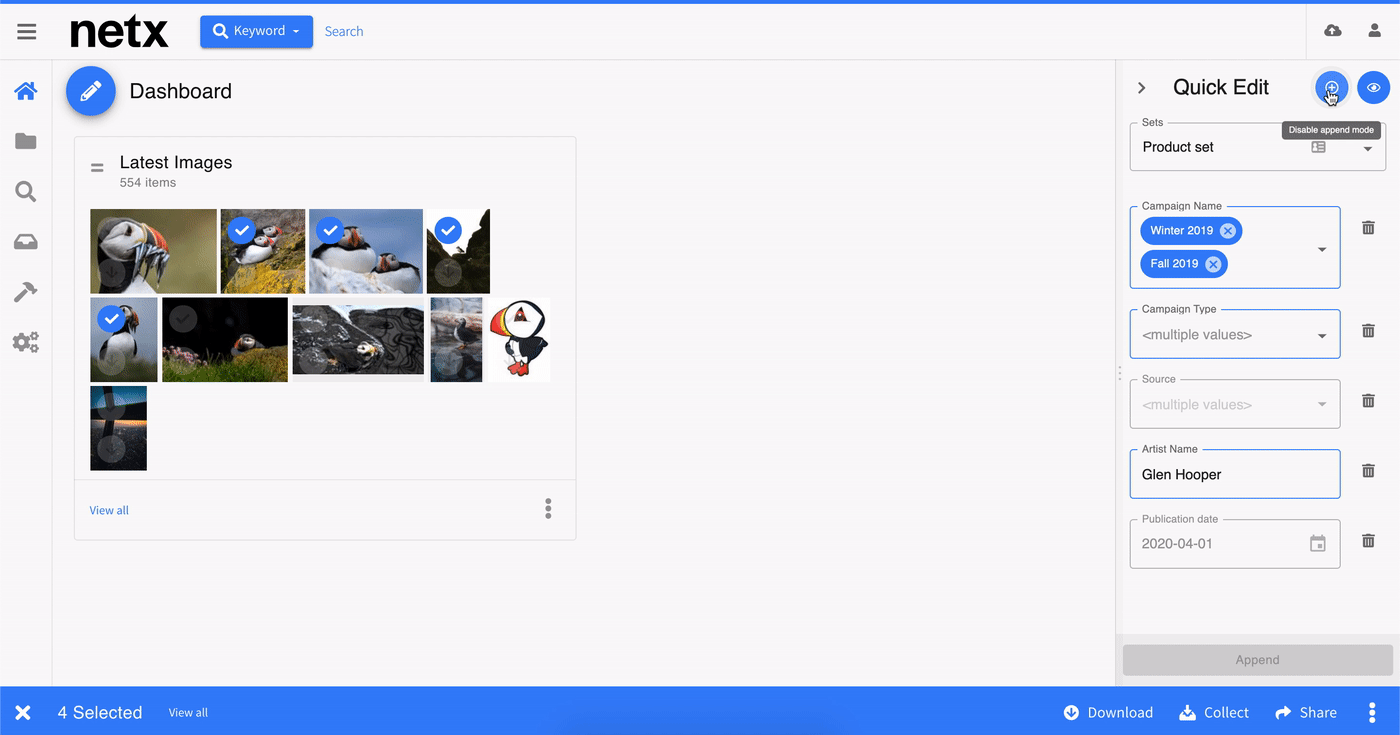Image resolution: width=1400 pixels, height=735 pixels.
Task: Open the selection bar more options menu
Action: 1371,712
